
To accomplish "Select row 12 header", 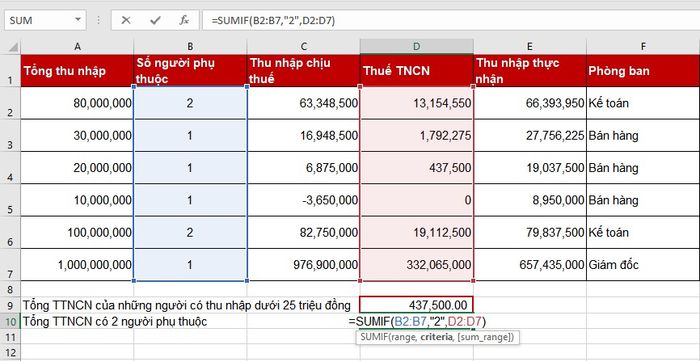I will click(x=10, y=352).
